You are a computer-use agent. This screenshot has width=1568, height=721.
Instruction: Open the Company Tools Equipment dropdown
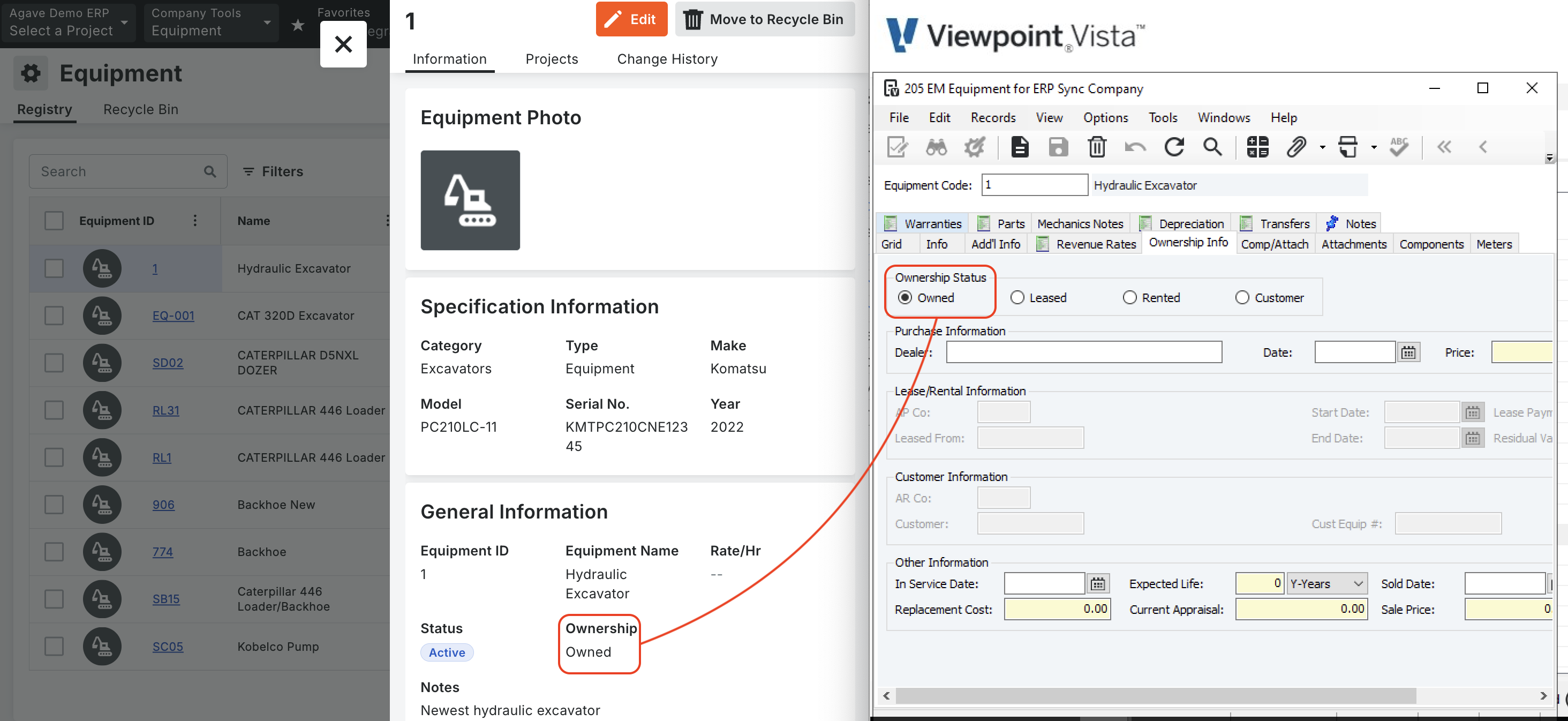(x=210, y=22)
